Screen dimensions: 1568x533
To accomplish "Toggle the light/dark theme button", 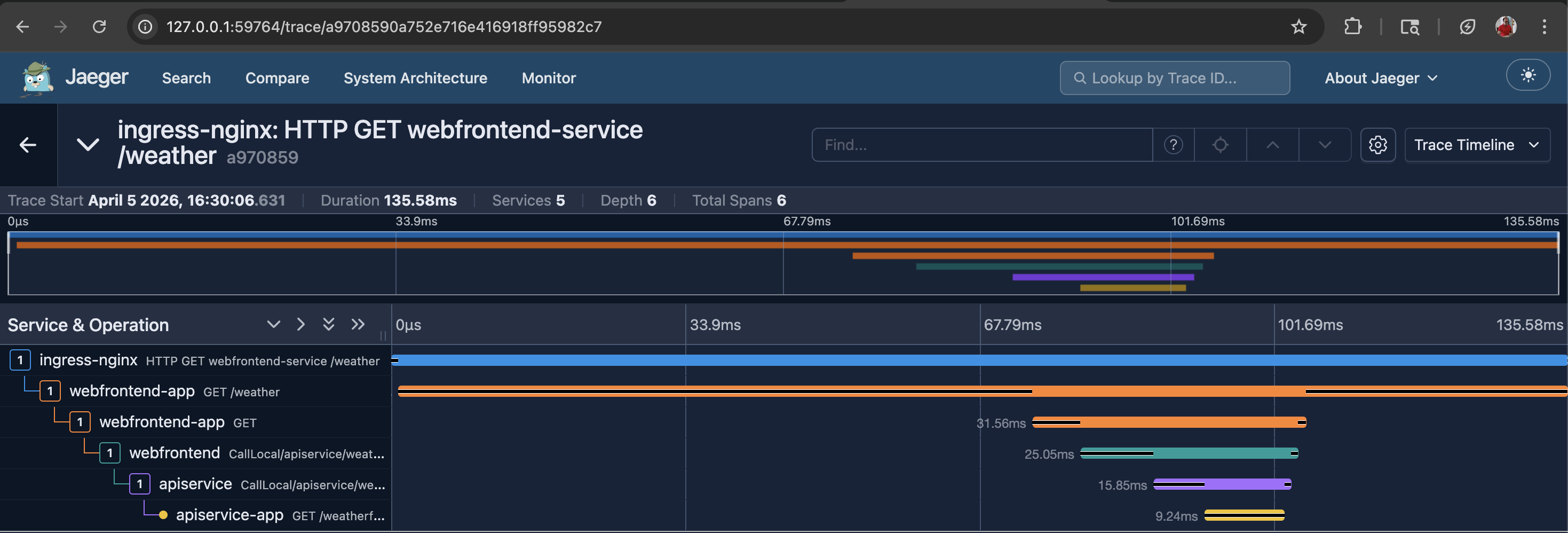I will [x=1527, y=75].
